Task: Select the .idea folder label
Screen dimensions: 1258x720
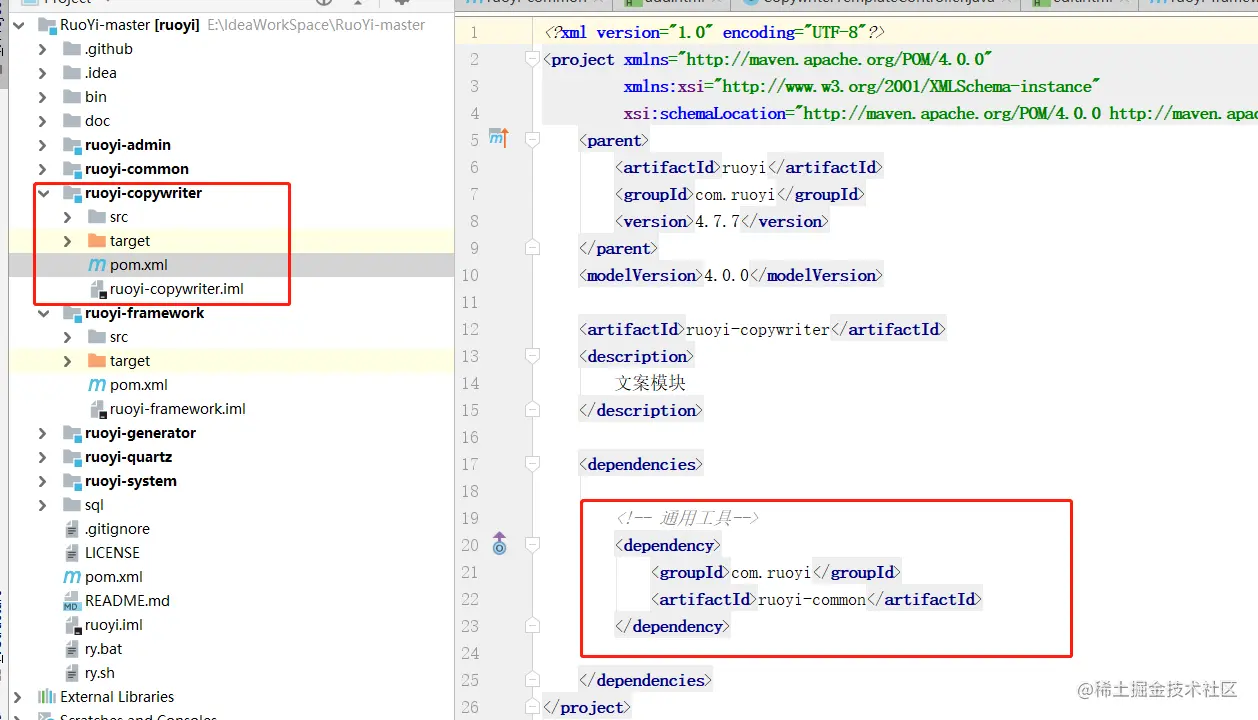Action: point(100,73)
